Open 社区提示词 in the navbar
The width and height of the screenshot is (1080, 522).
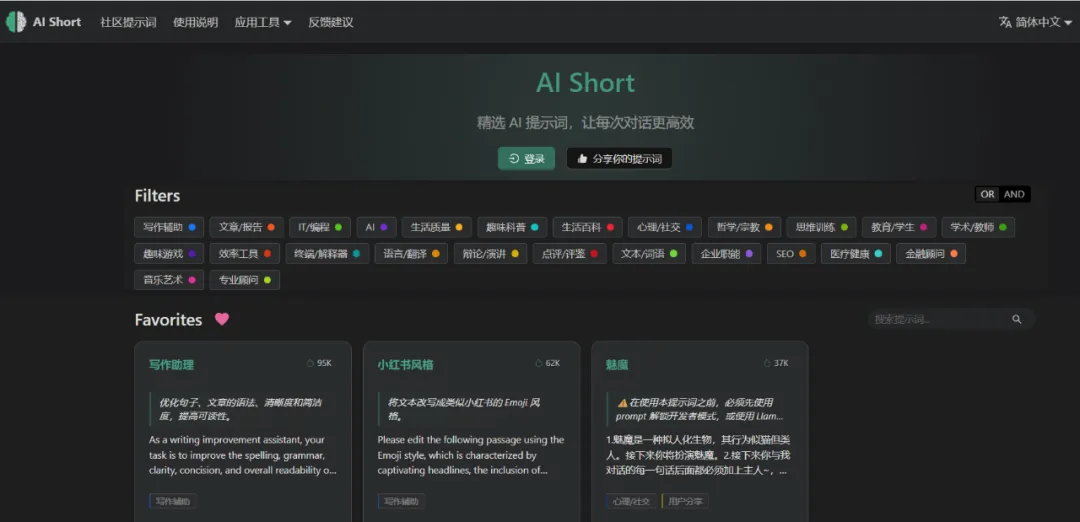click(x=129, y=22)
